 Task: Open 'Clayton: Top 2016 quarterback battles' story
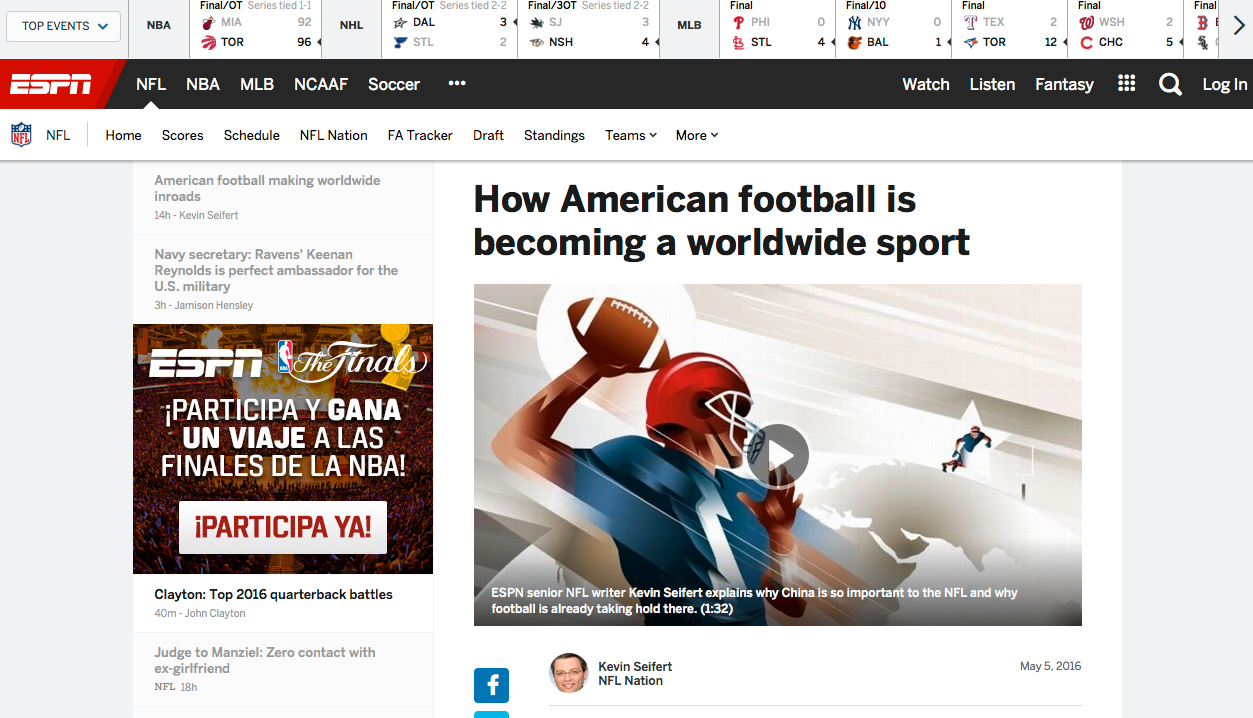(x=273, y=594)
